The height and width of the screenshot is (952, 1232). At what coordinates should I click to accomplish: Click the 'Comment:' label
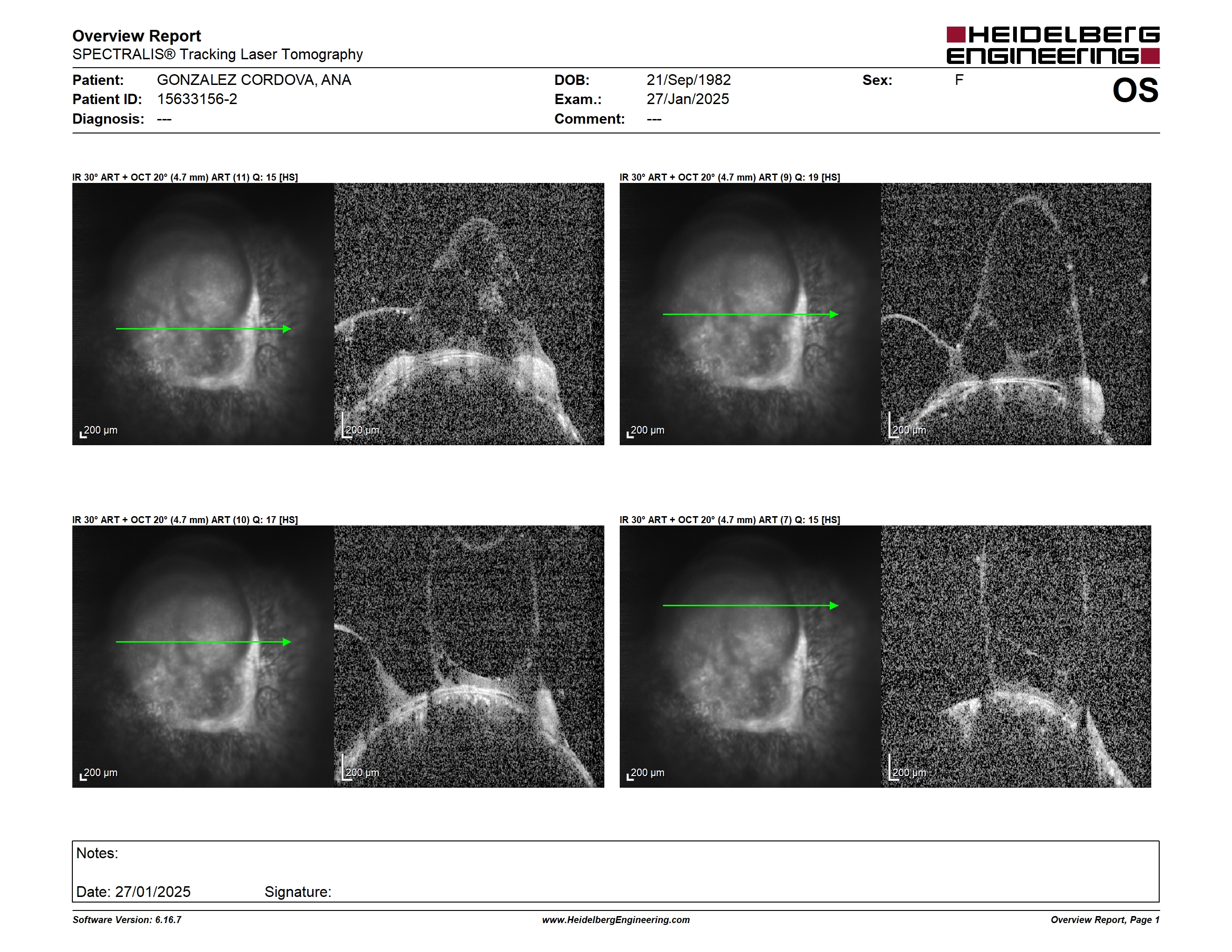click(x=589, y=119)
